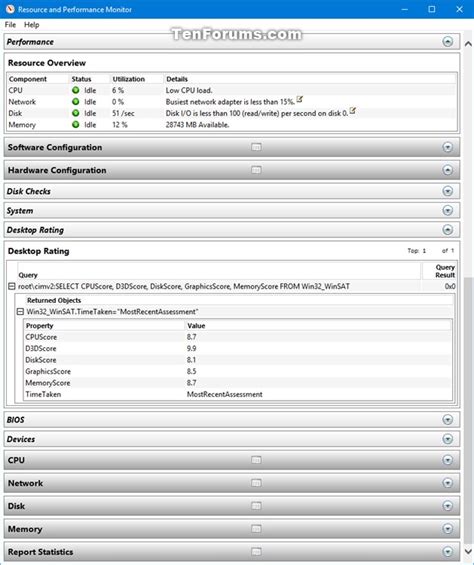Viewport: 474px width, 565px height.
Task: Click the Hardware Configuration table-of-contents icon
Action: 256,170
